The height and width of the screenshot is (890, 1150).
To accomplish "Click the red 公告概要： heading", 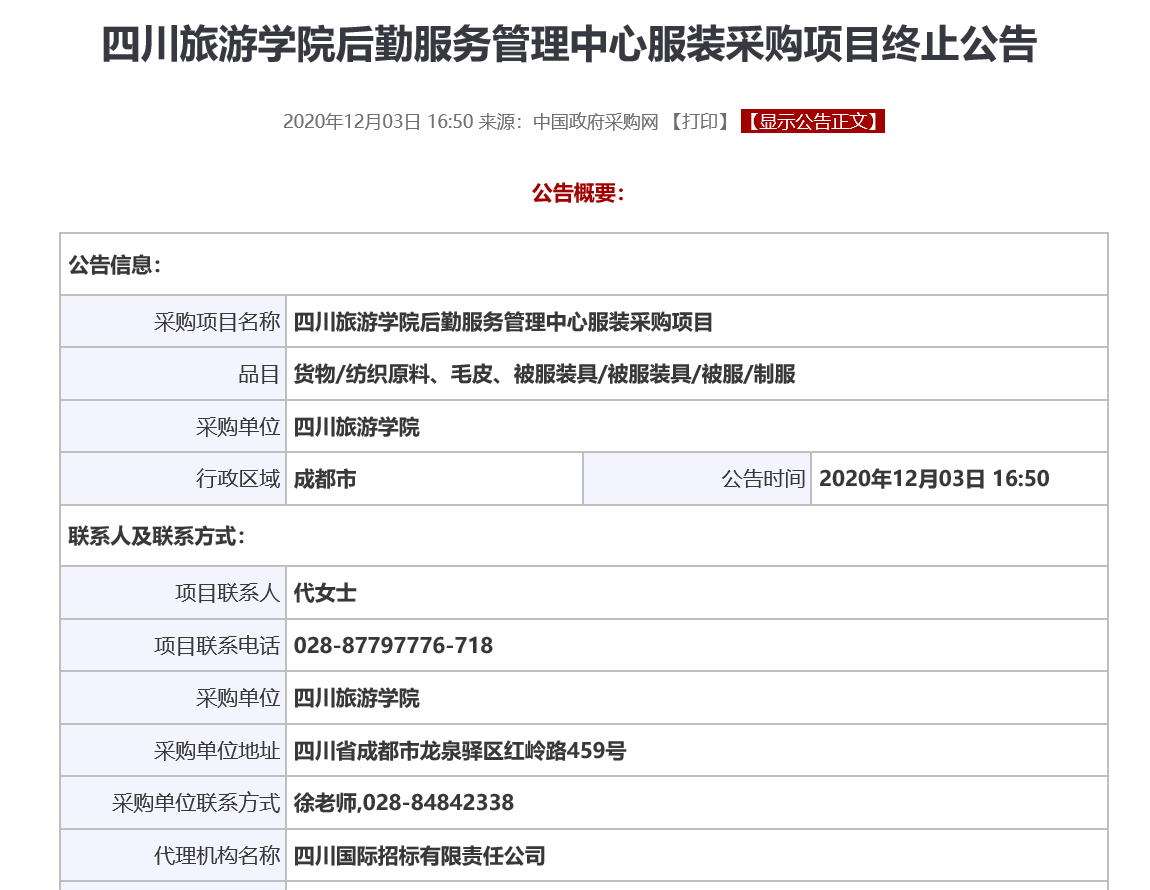I will [578, 194].
